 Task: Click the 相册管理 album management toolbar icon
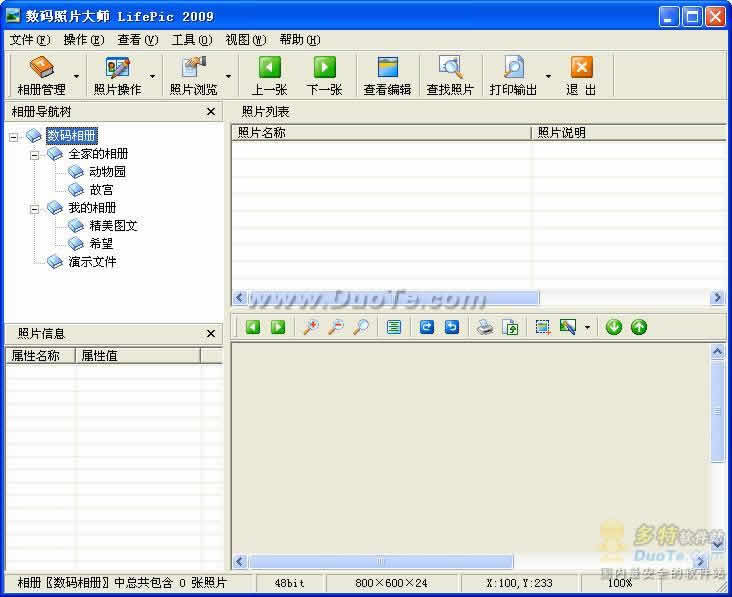[41, 68]
